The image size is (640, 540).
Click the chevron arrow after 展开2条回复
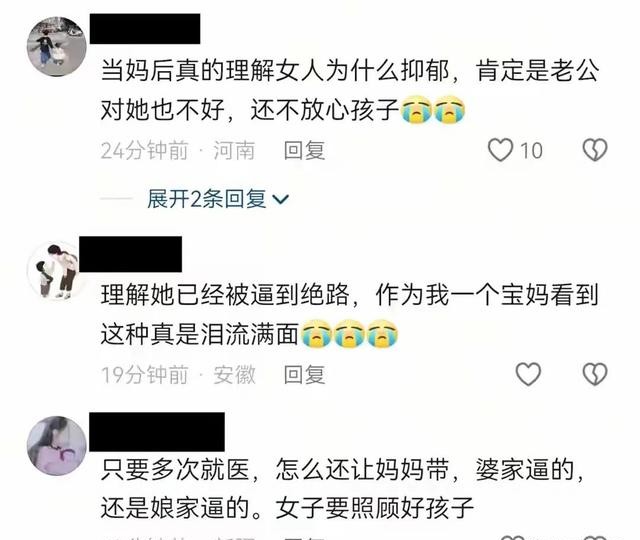(x=280, y=200)
